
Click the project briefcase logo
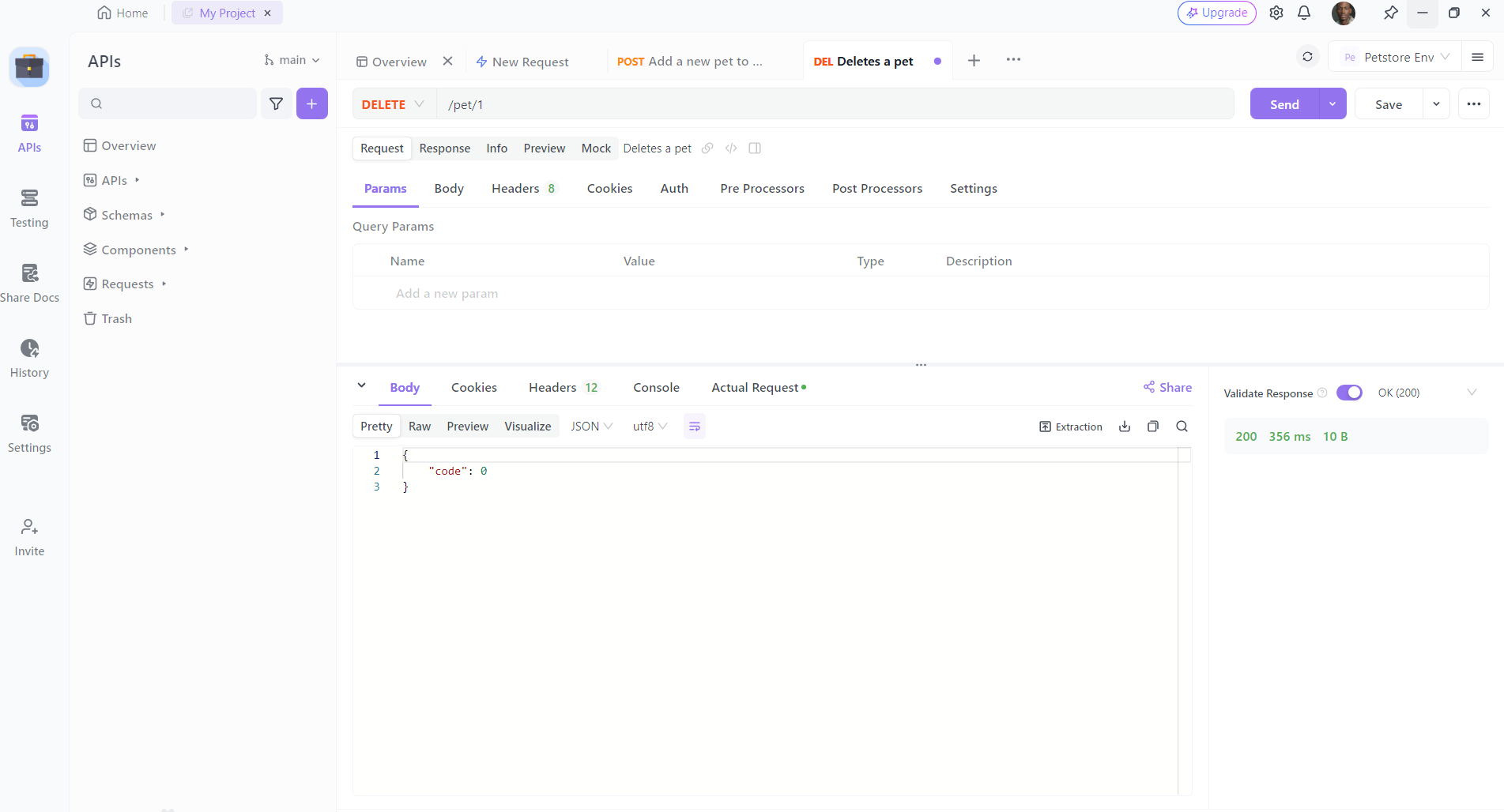coord(29,67)
